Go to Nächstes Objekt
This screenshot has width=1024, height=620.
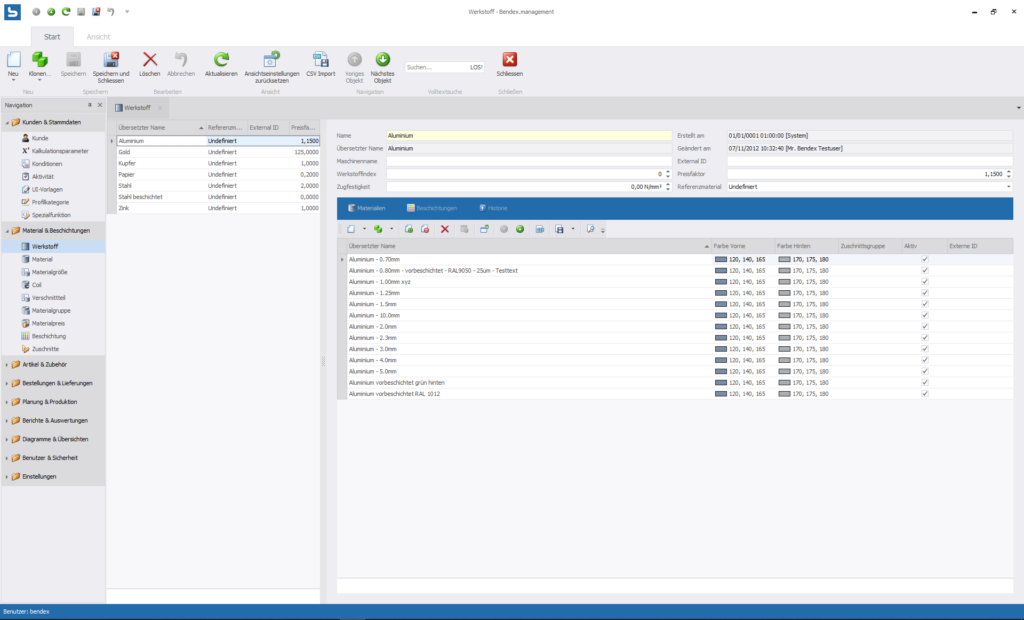(382, 61)
